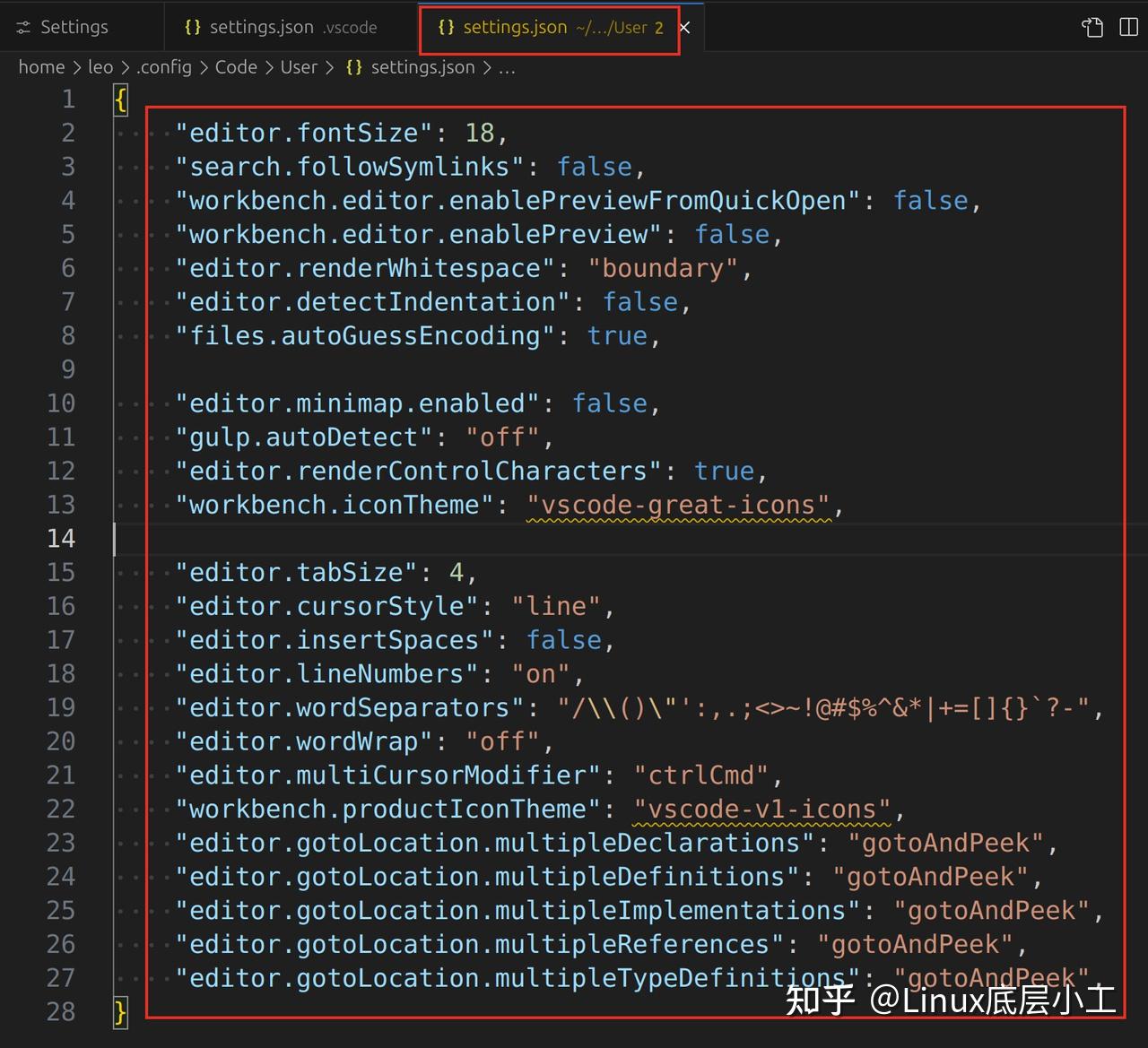
Task: Open folder picker from the User breadcrumb entry
Action: (299, 66)
